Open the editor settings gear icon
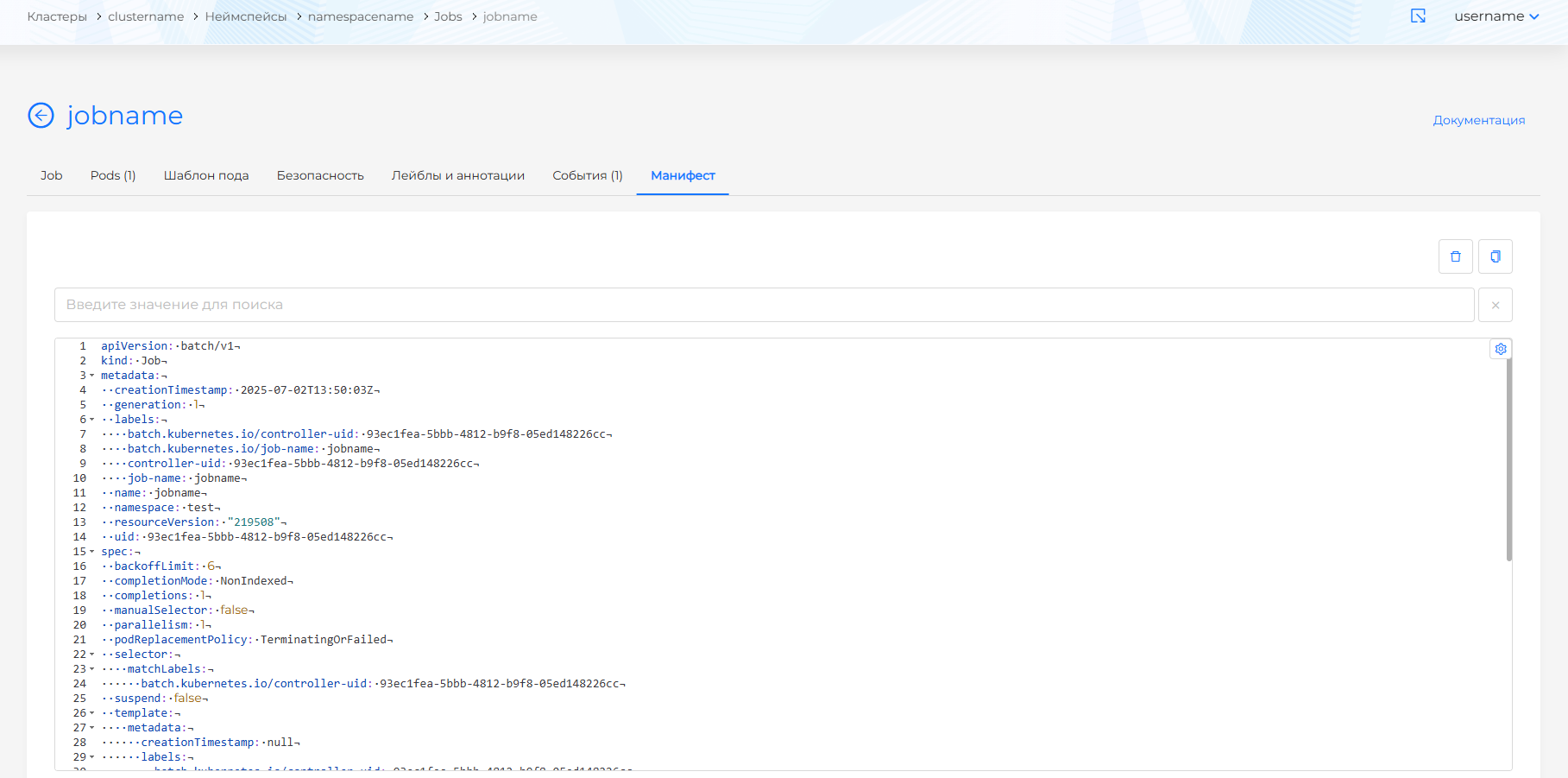Screen dimensions: 1568x778 (1501, 348)
